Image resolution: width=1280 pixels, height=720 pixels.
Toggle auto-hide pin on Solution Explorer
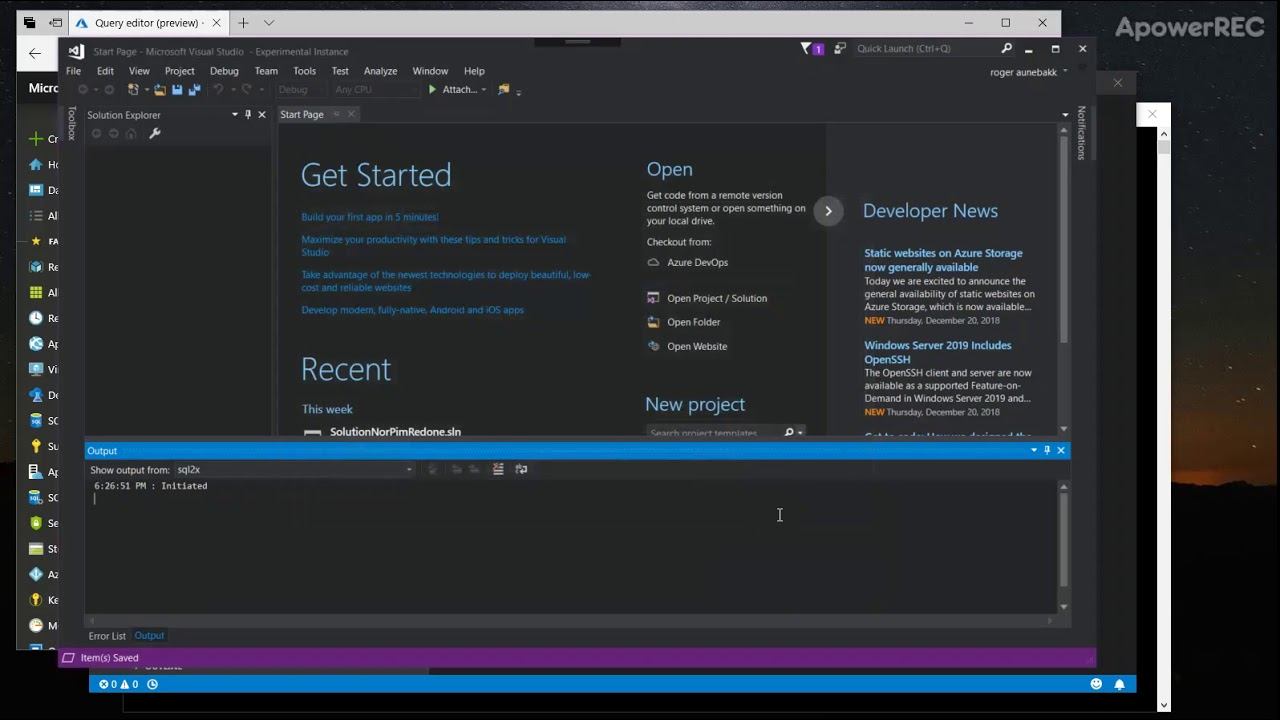248,114
